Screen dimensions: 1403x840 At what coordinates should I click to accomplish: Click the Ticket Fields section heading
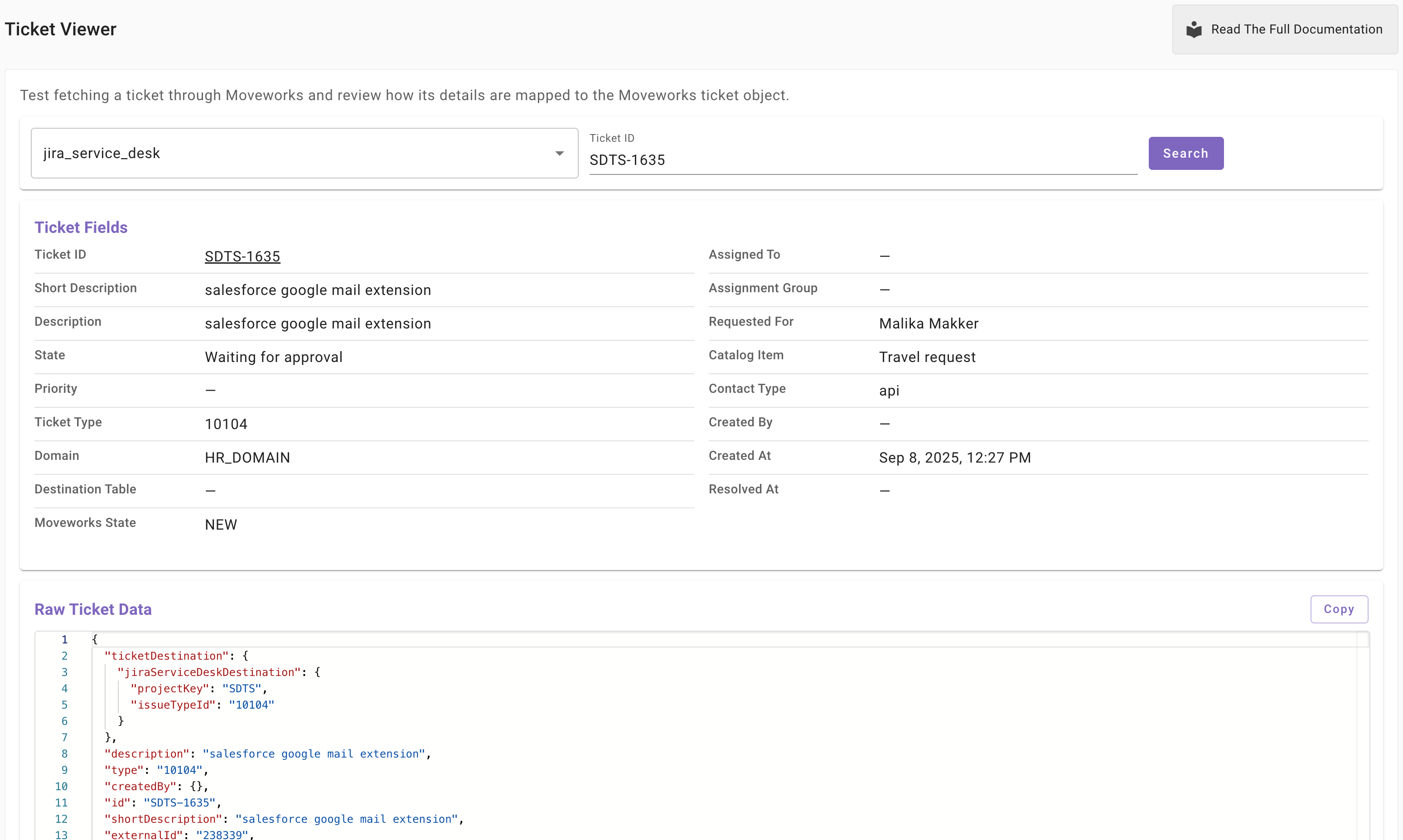[x=81, y=227]
